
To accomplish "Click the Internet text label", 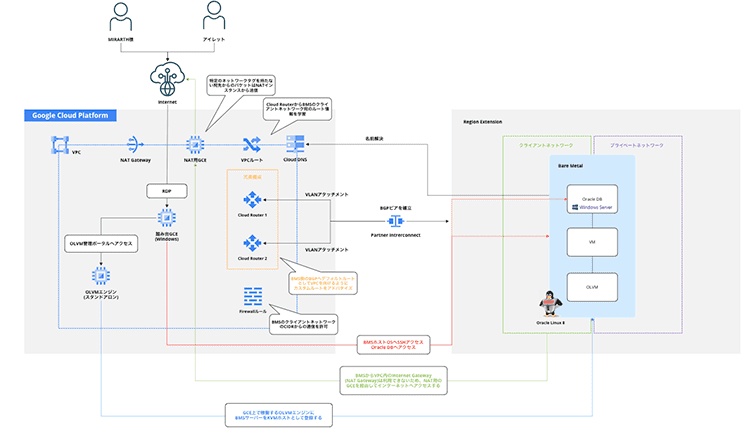I will 167,102.
